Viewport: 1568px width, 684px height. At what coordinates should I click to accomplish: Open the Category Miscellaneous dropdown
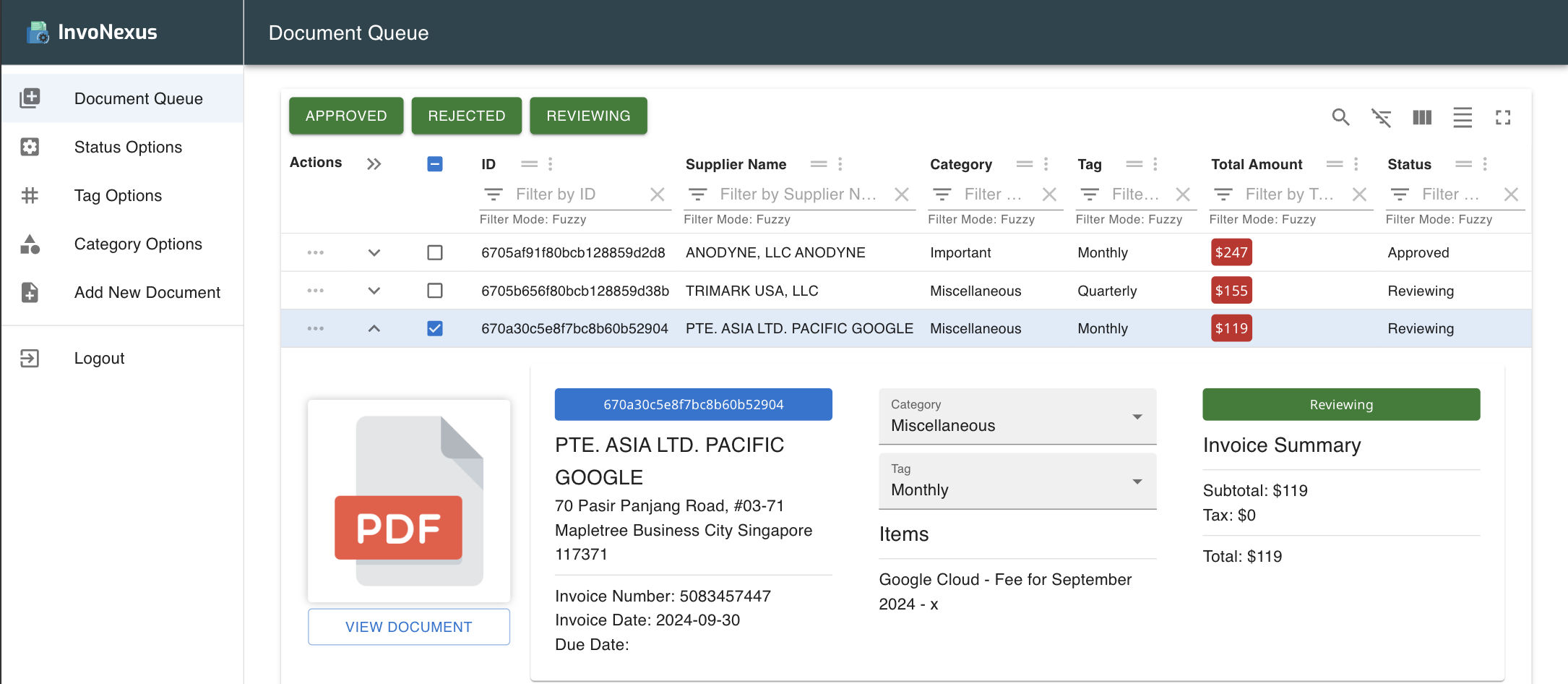(1017, 416)
